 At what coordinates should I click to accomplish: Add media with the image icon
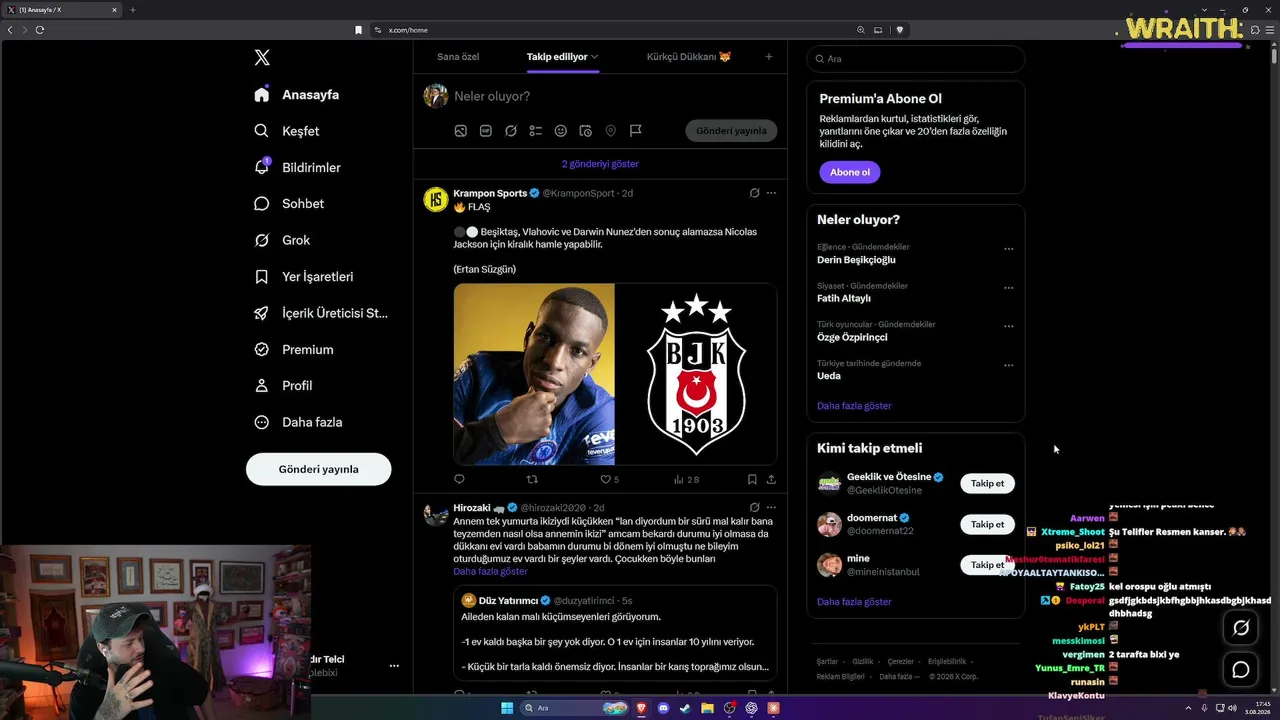[461, 131]
